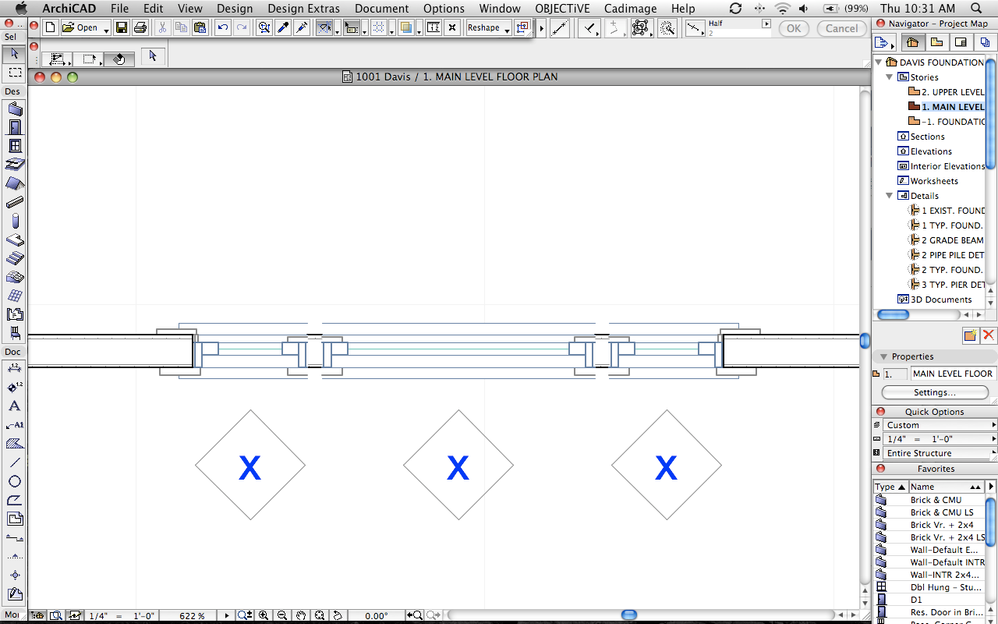Choose the Column tool
This screenshot has height=624, width=998.
(15, 221)
